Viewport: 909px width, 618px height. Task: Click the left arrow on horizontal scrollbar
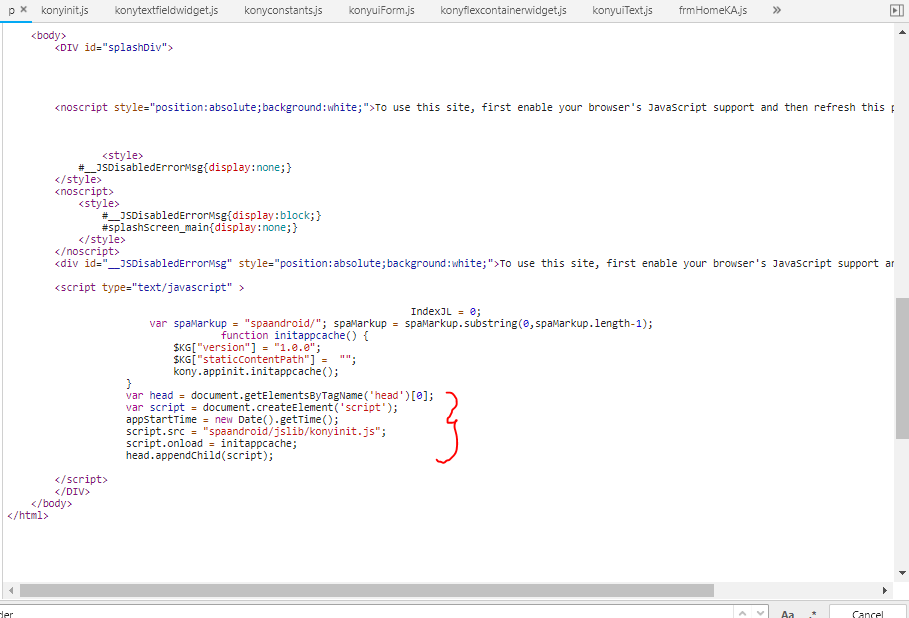point(9,591)
